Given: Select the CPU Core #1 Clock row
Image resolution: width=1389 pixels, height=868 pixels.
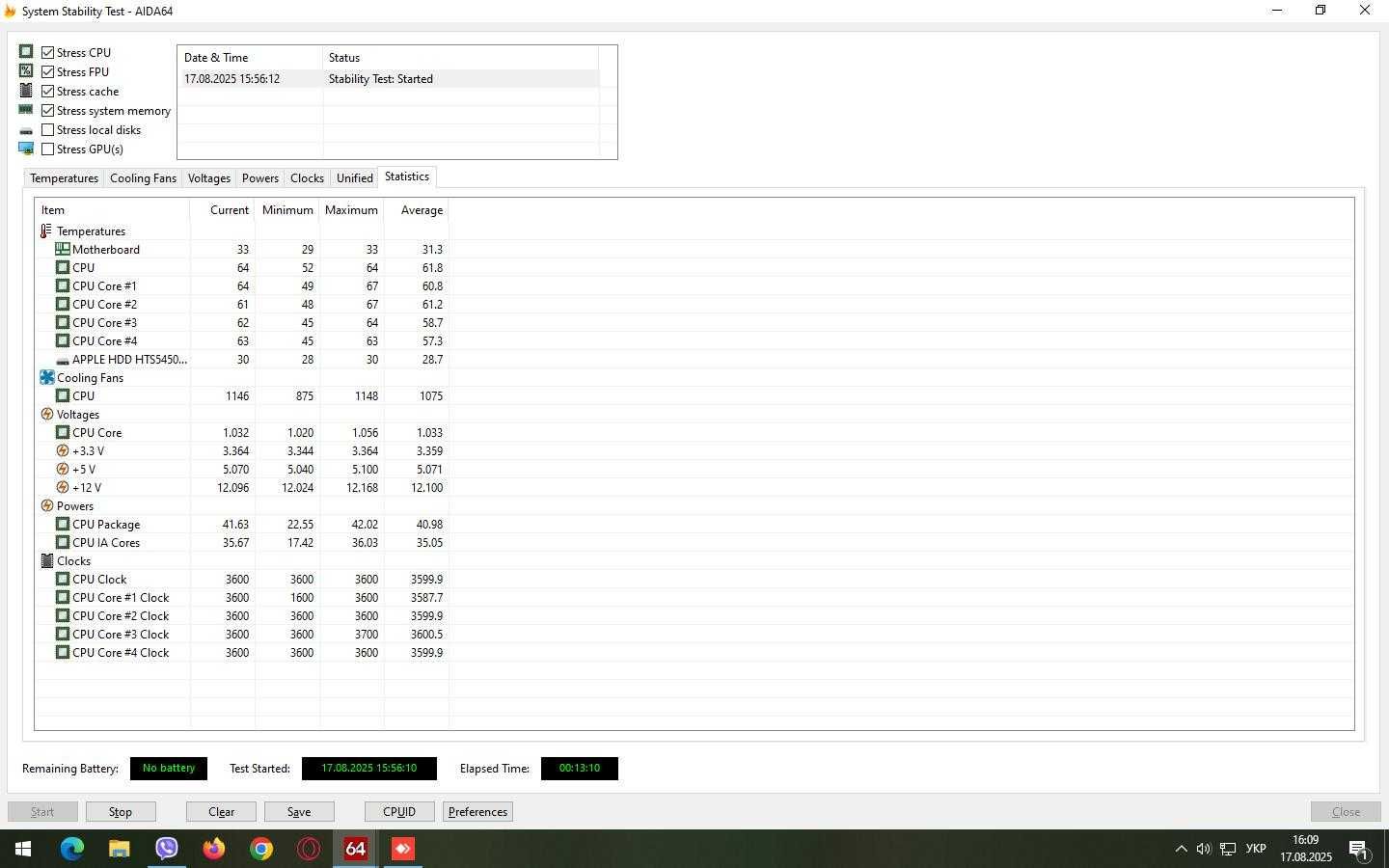Looking at the screenshot, I should (x=241, y=598).
